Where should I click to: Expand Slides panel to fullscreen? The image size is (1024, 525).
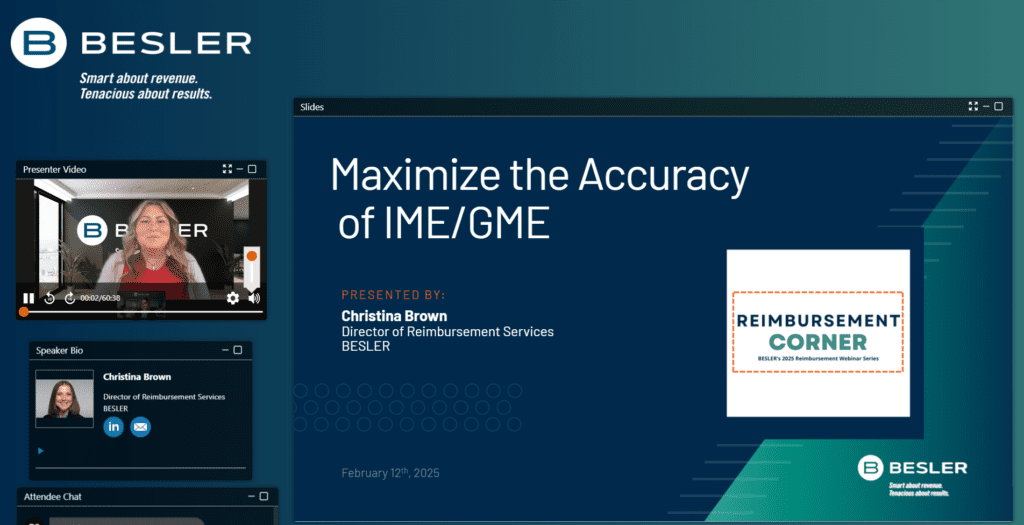click(x=973, y=106)
